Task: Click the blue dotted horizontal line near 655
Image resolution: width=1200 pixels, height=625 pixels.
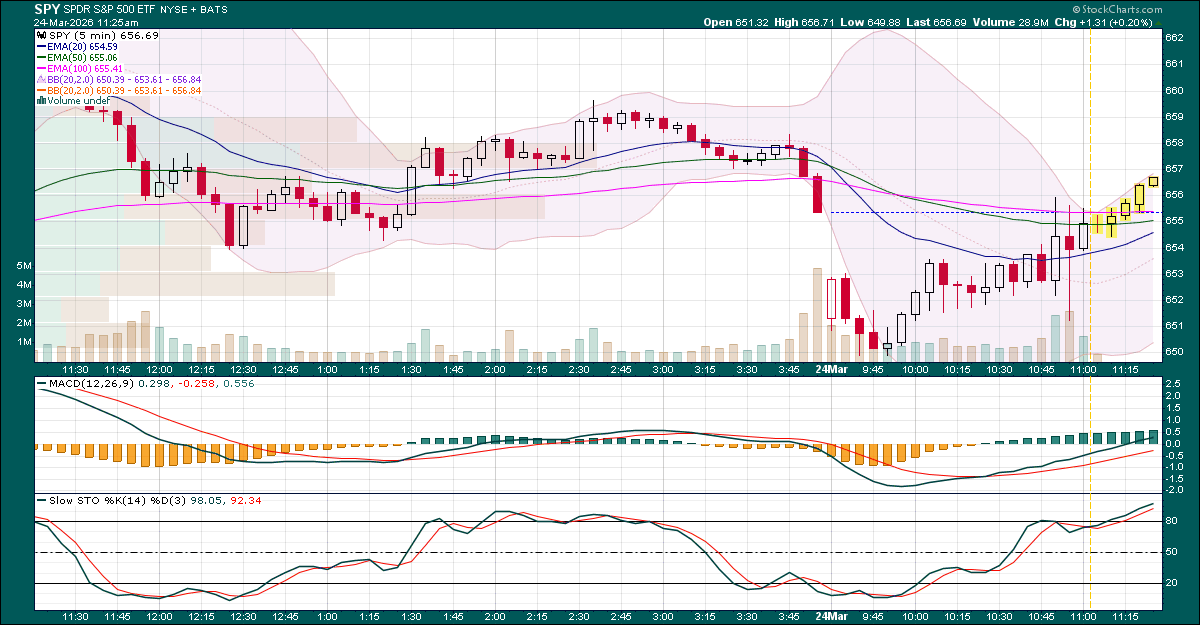Action: tap(996, 213)
